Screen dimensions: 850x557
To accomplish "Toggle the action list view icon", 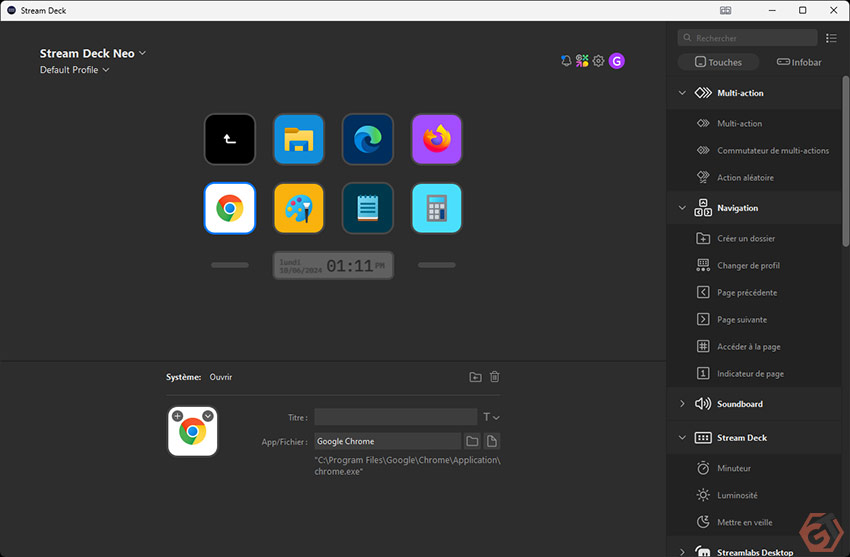I will point(831,38).
